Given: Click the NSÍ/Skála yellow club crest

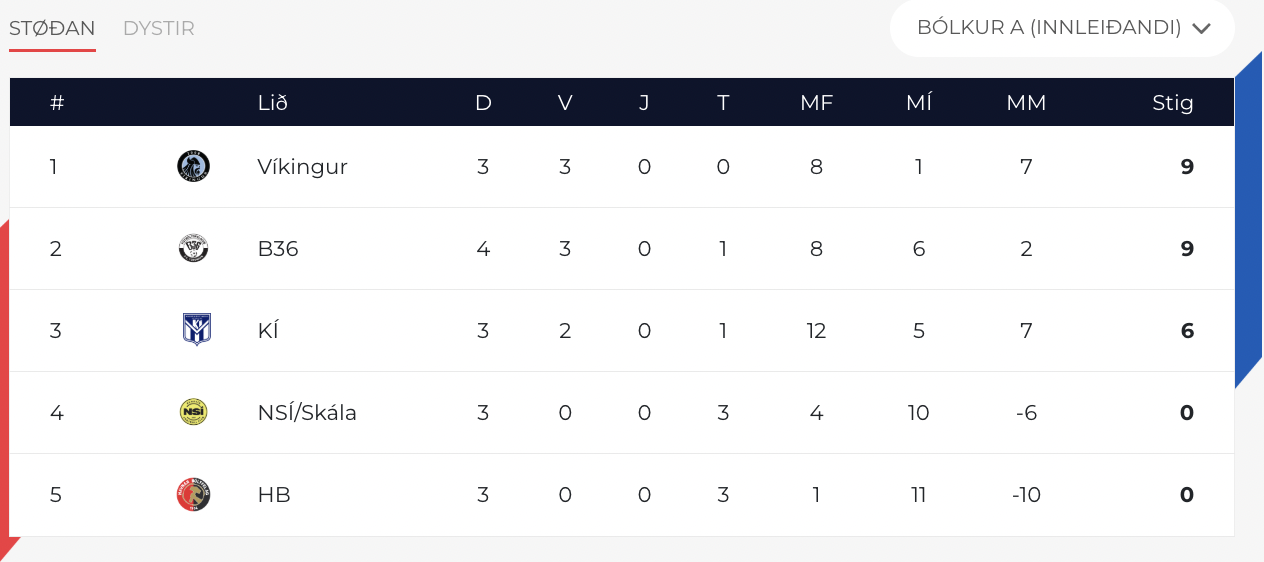Looking at the screenshot, I should 193,412.
